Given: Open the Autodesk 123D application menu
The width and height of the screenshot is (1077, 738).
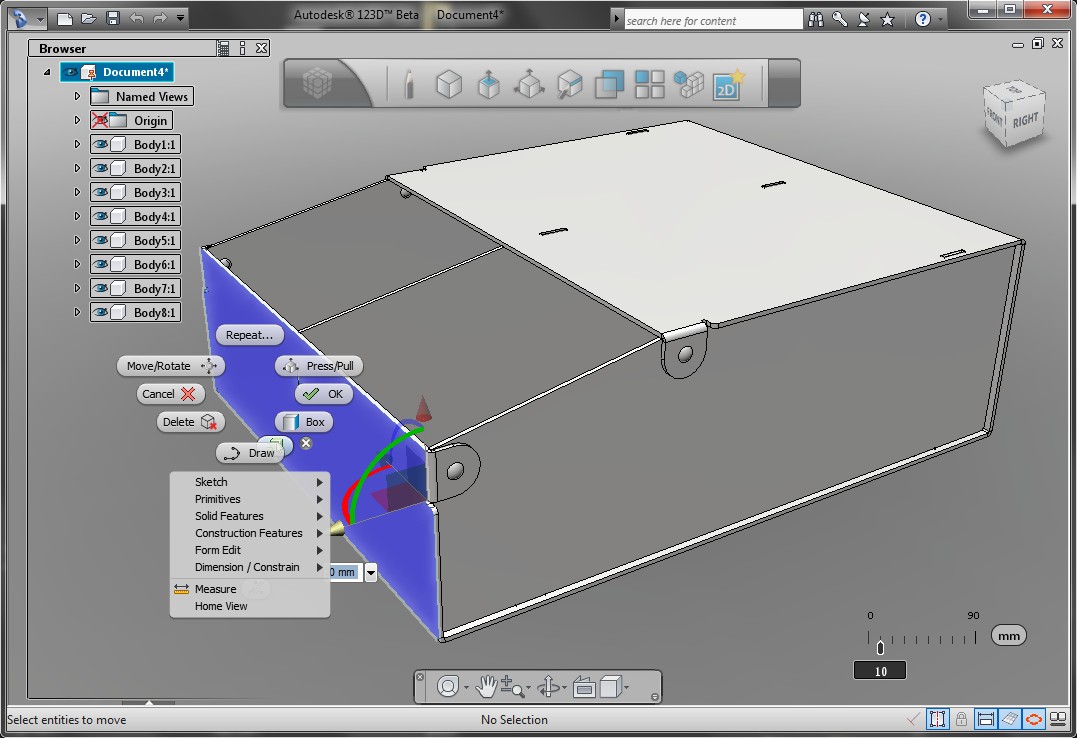Looking at the screenshot, I should (x=26, y=19).
